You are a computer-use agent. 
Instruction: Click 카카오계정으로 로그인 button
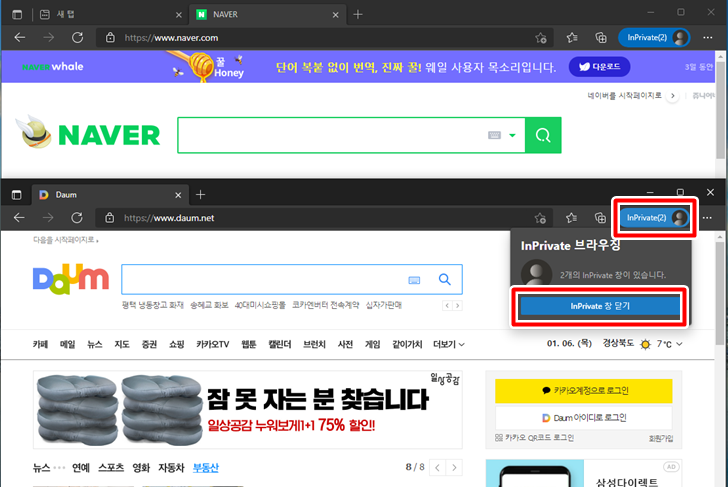(x=584, y=391)
